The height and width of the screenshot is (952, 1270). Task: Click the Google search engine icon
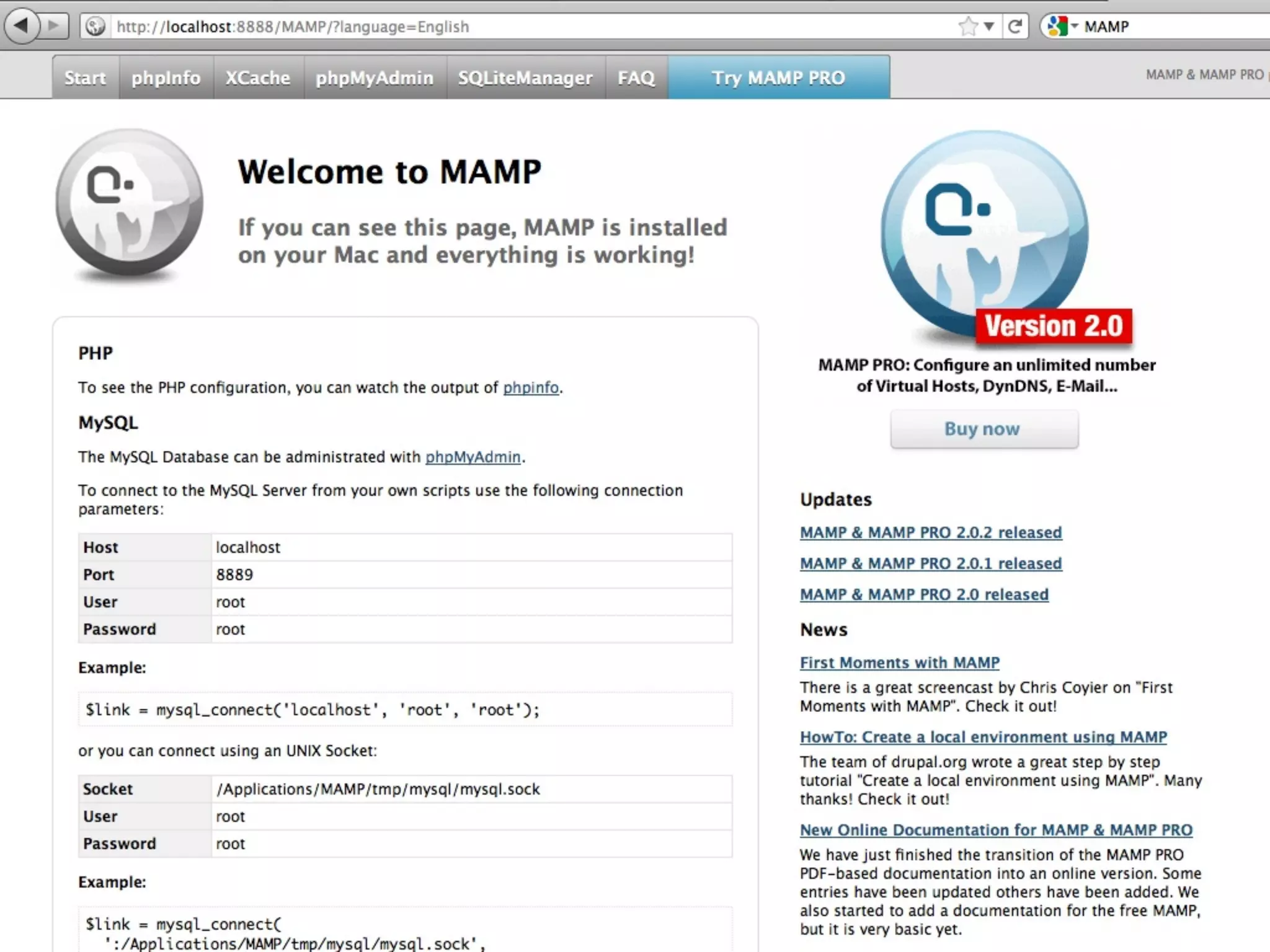pos(1056,27)
